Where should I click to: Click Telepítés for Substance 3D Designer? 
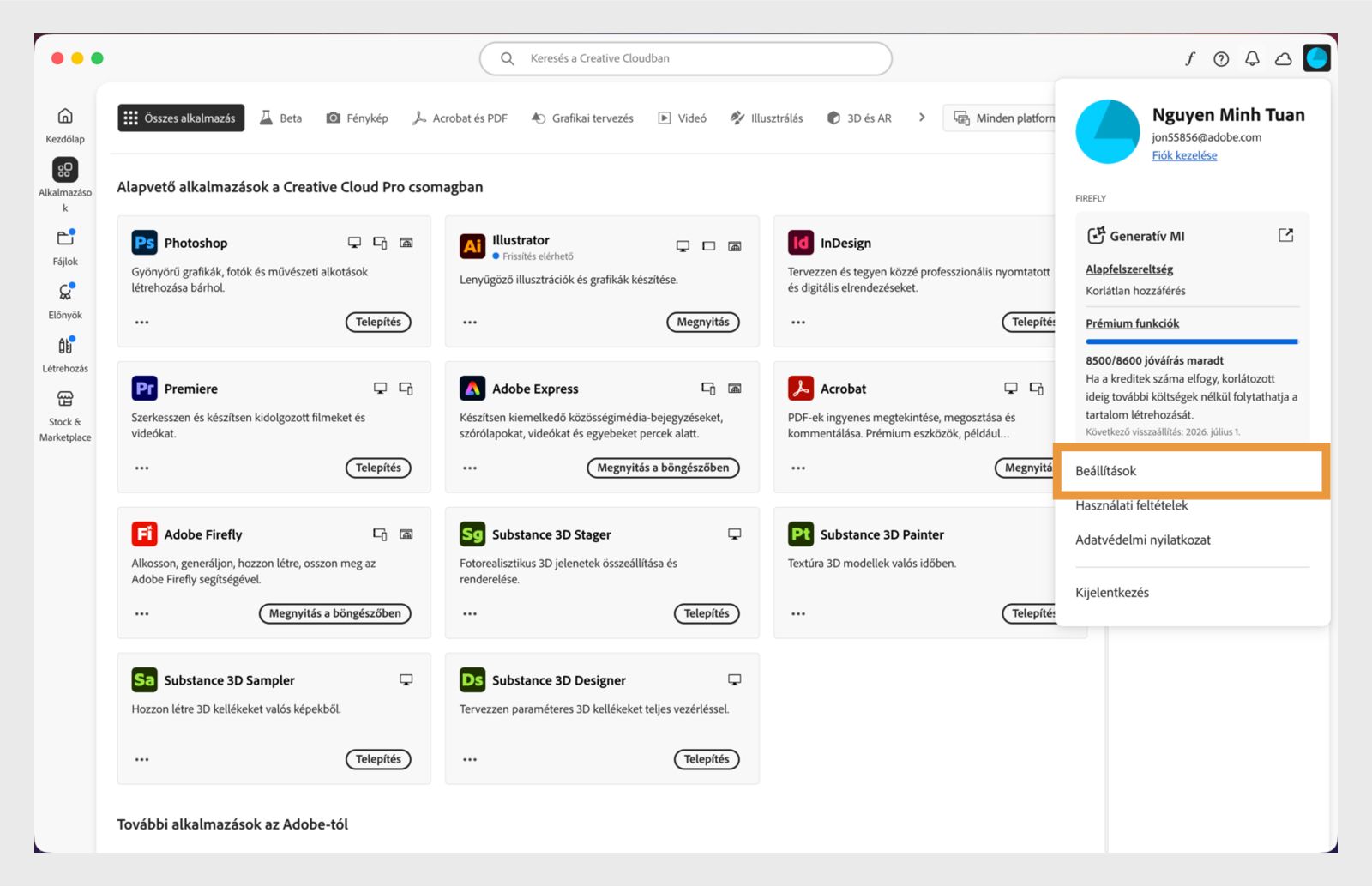pyautogui.click(x=707, y=759)
